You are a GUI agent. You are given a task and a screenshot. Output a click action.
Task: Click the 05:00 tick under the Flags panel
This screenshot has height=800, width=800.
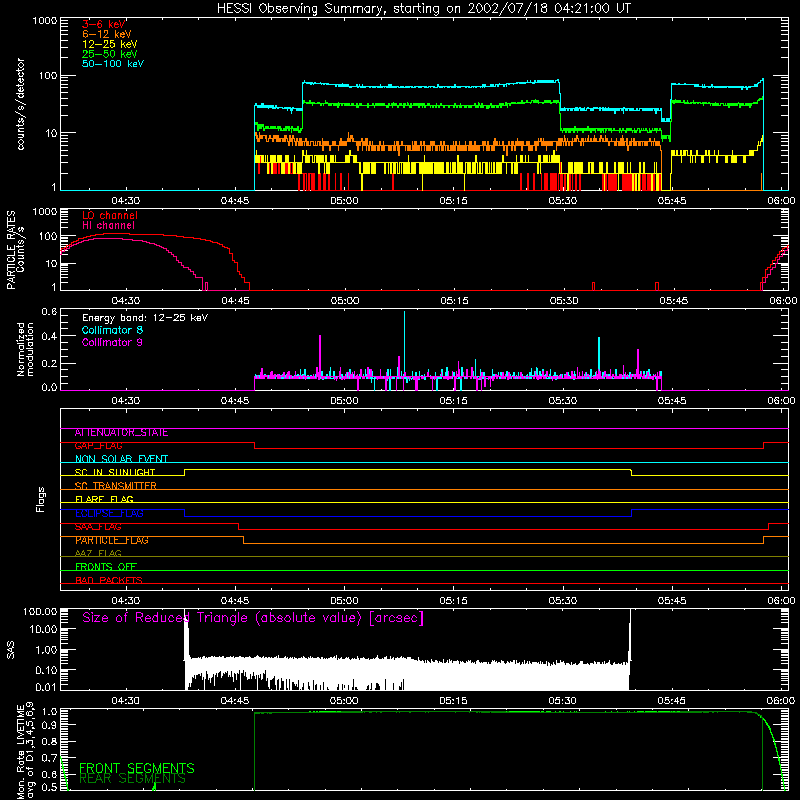pos(344,601)
